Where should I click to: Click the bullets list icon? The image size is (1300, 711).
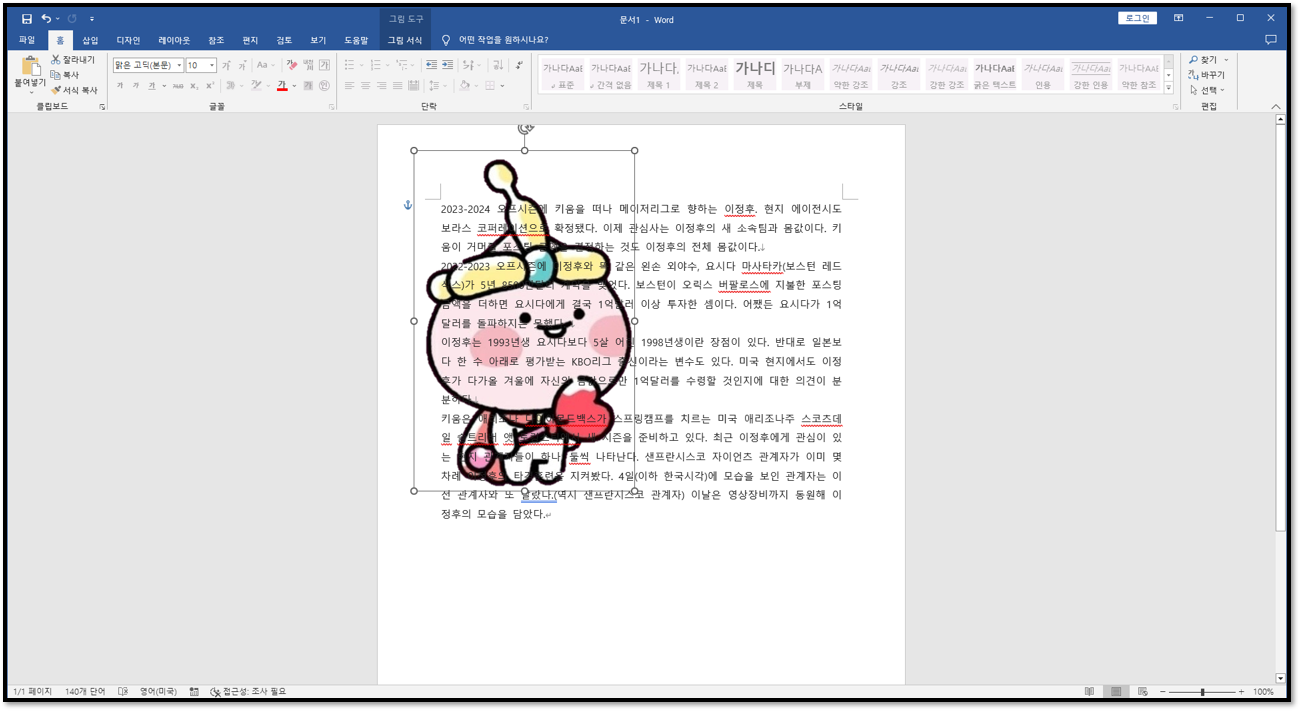coord(349,65)
